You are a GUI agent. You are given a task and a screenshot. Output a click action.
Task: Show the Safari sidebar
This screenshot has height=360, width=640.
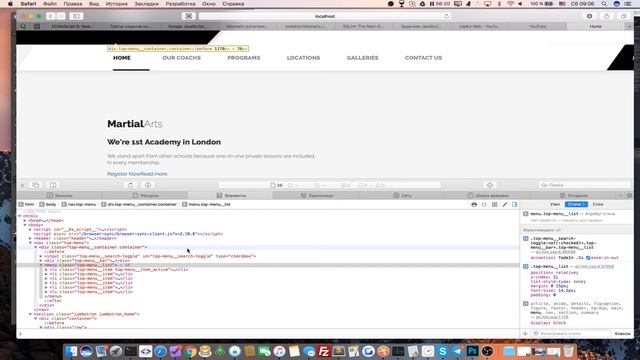pos(76,16)
